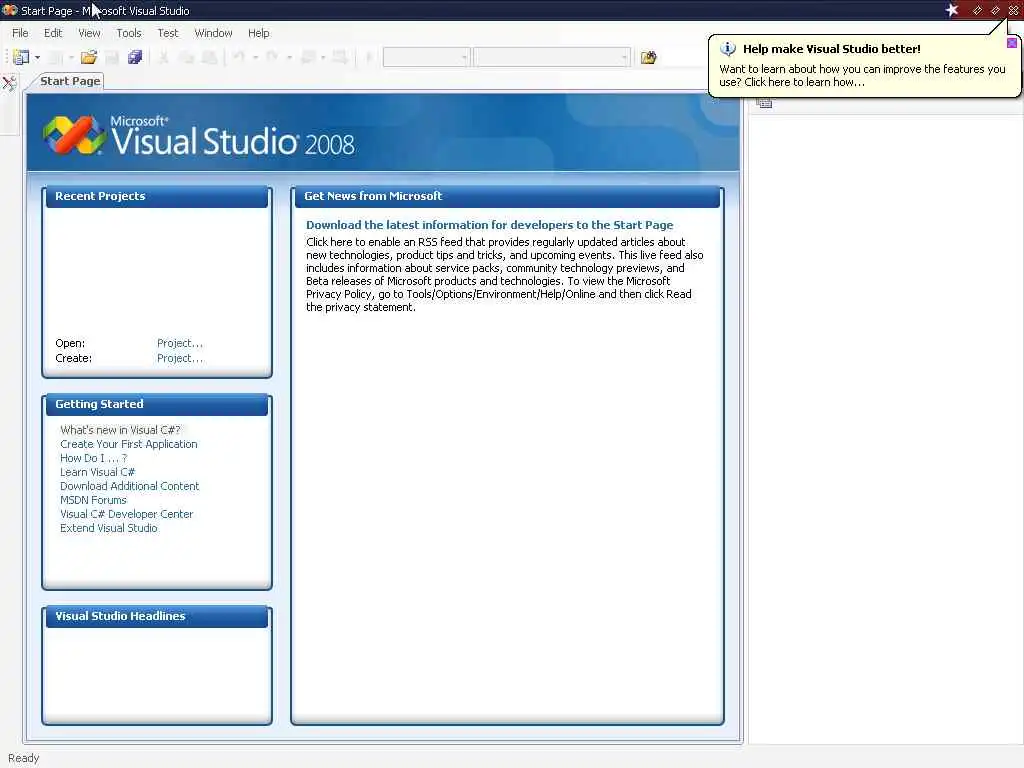Click the greyed-out Cut scissors icon
The width and height of the screenshot is (1024, 768).
[x=163, y=57]
